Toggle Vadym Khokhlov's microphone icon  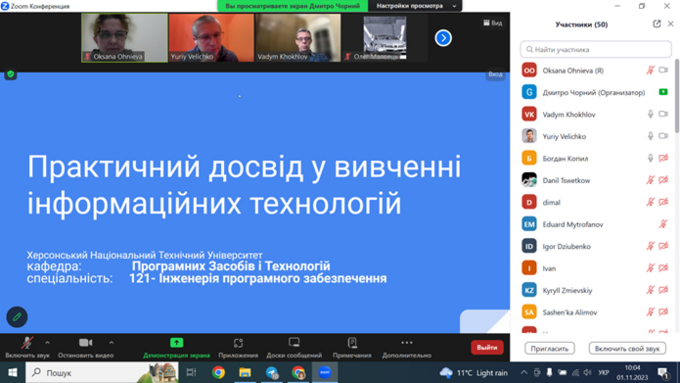point(651,114)
